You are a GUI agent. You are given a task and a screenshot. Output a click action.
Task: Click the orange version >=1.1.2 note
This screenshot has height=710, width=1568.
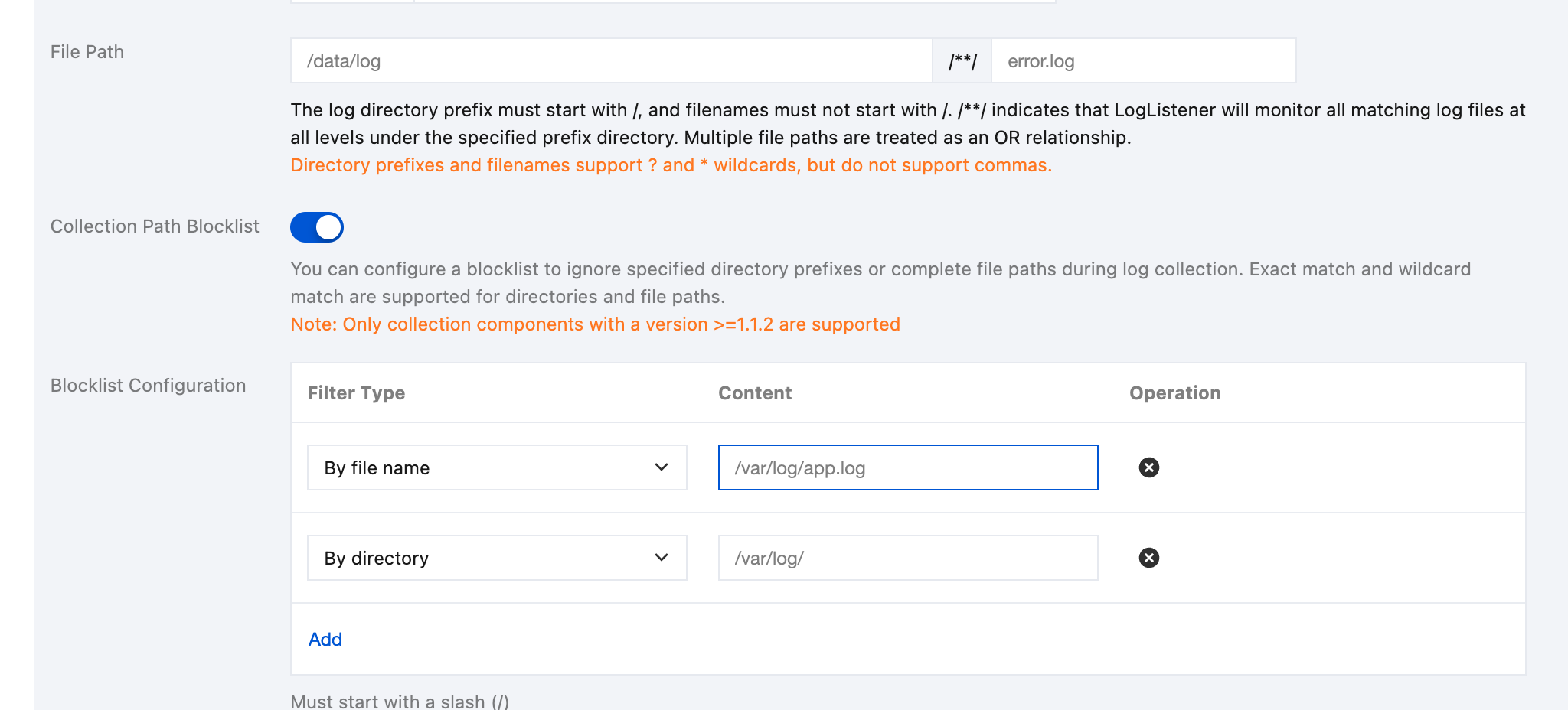[x=595, y=324]
